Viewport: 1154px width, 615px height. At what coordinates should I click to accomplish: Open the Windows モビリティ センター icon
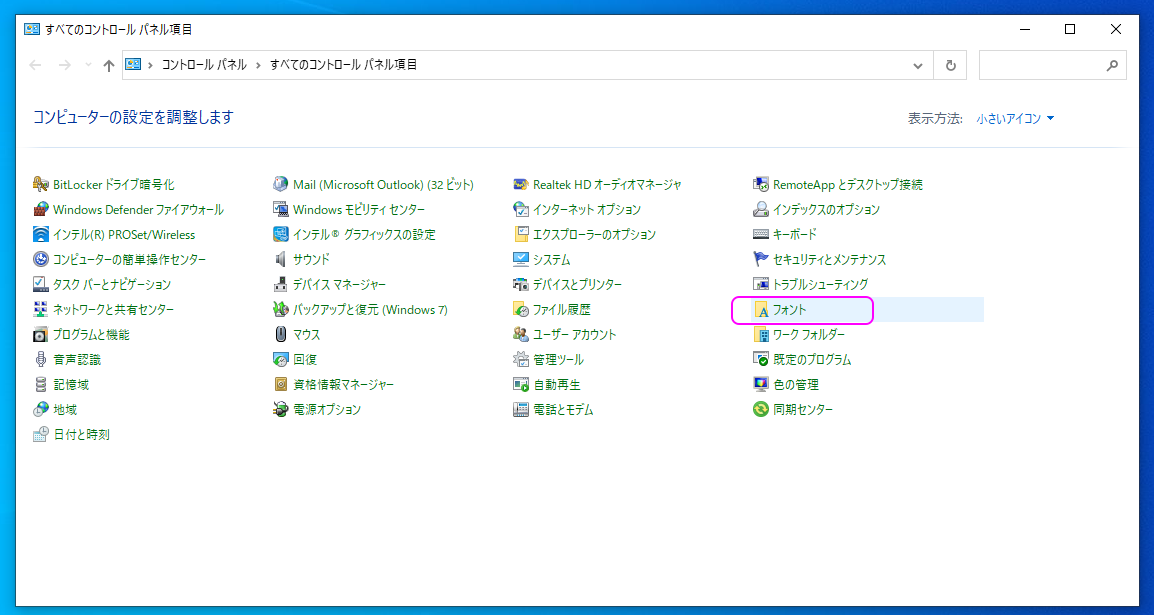(x=280, y=209)
